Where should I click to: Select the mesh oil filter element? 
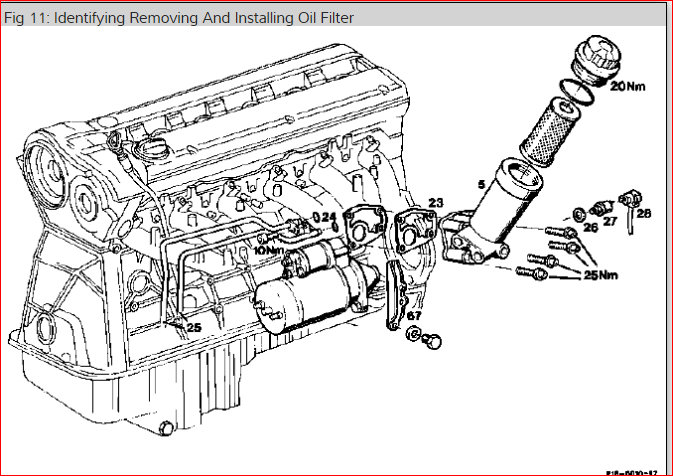pos(550,132)
